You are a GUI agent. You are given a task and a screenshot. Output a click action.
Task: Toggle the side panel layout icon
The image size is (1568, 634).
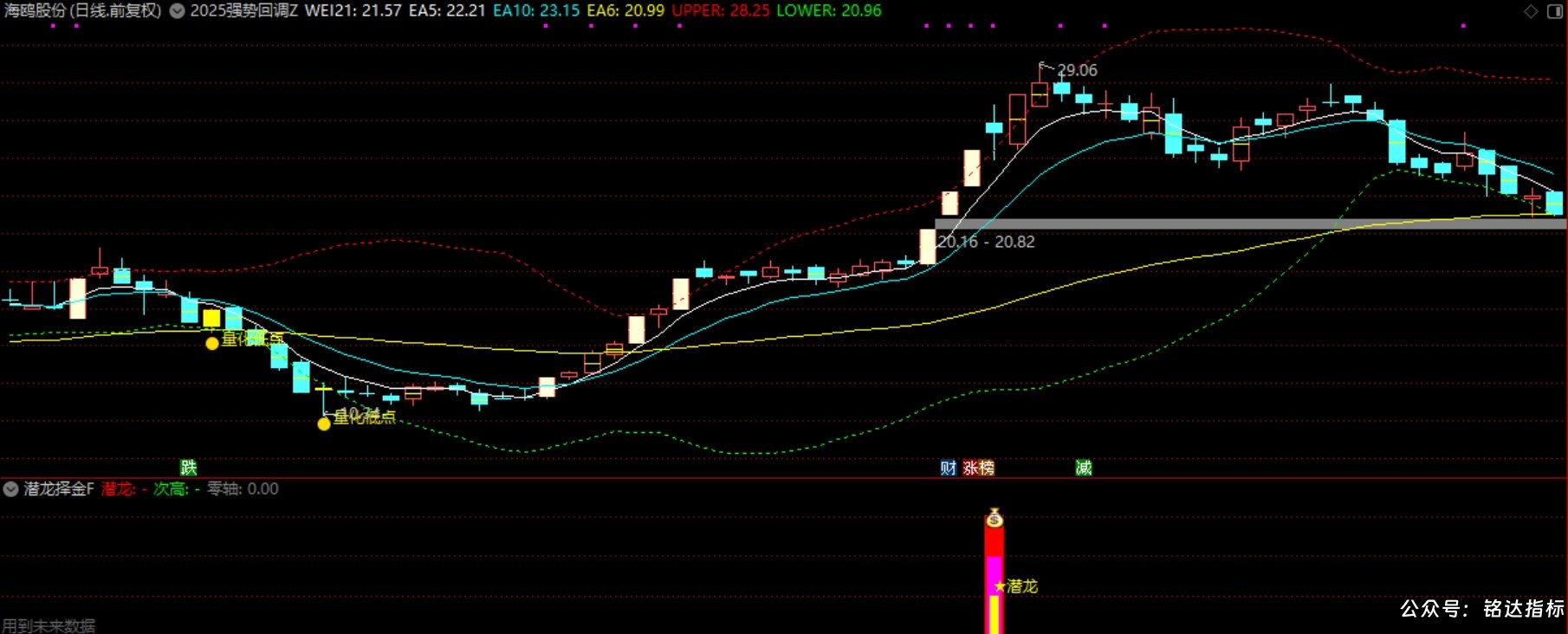coord(1555,11)
